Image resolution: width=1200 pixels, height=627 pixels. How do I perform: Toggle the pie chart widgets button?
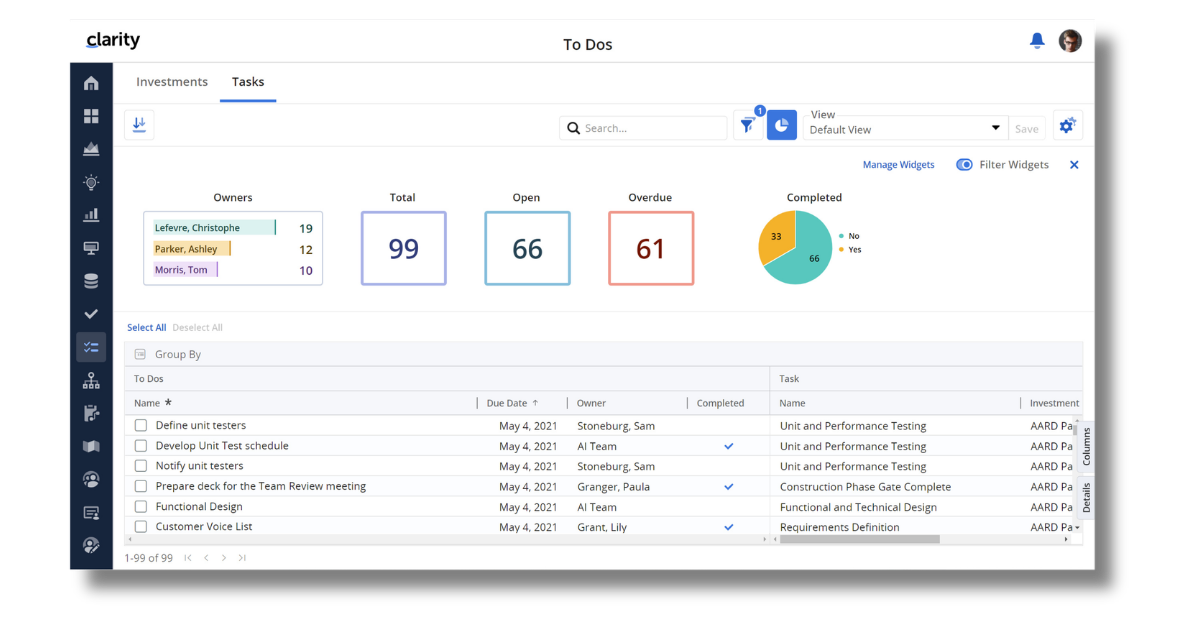coord(782,126)
